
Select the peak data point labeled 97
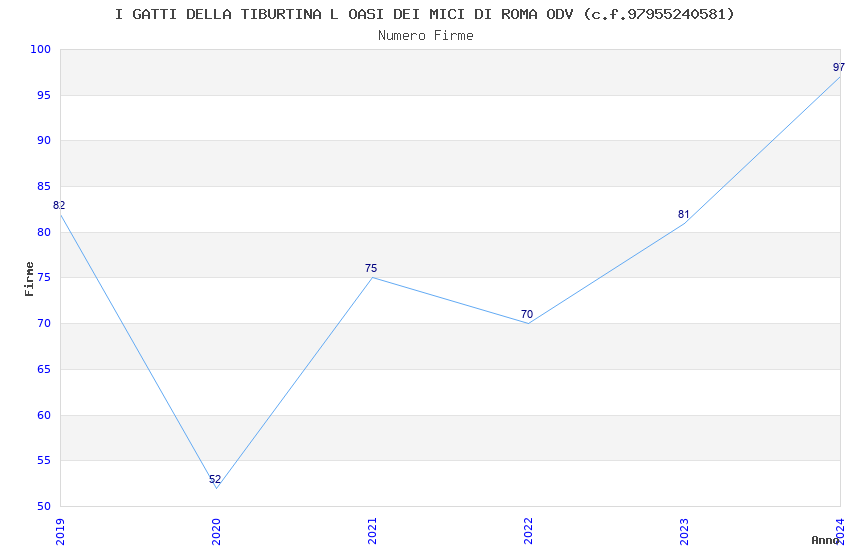pyautogui.click(x=840, y=77)
